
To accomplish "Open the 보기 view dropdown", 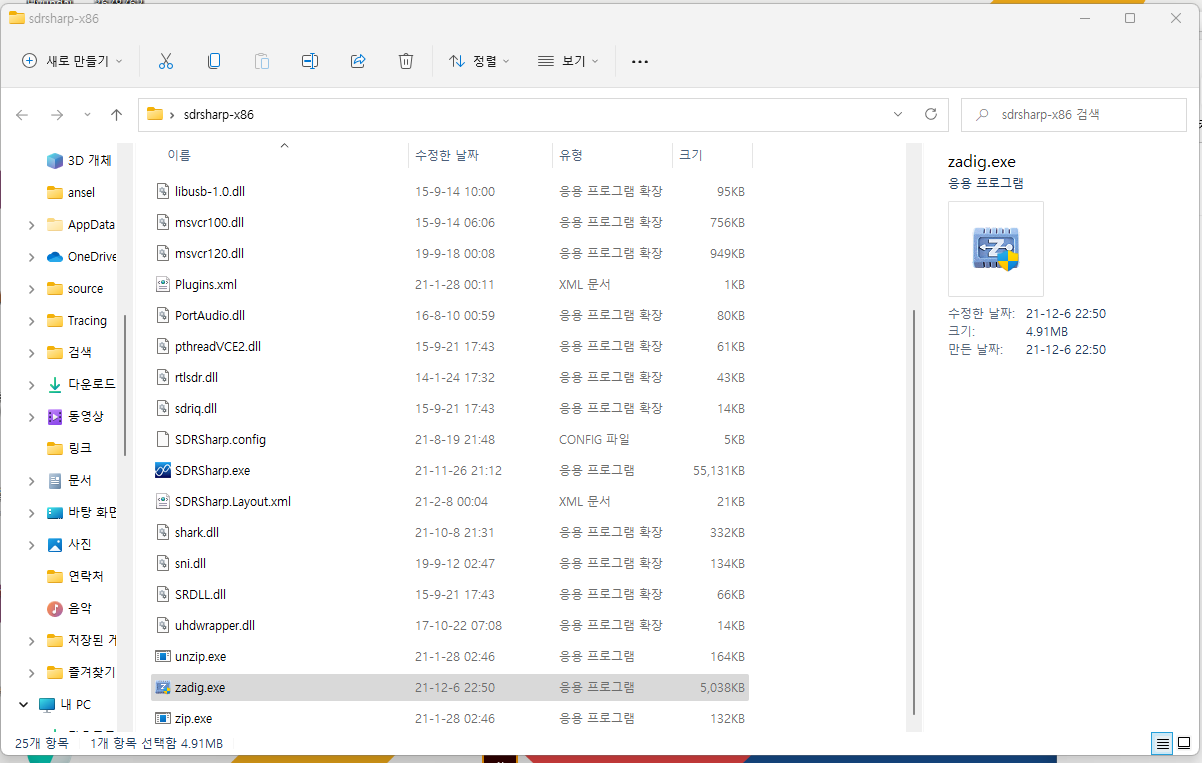I will coord(568,61).
